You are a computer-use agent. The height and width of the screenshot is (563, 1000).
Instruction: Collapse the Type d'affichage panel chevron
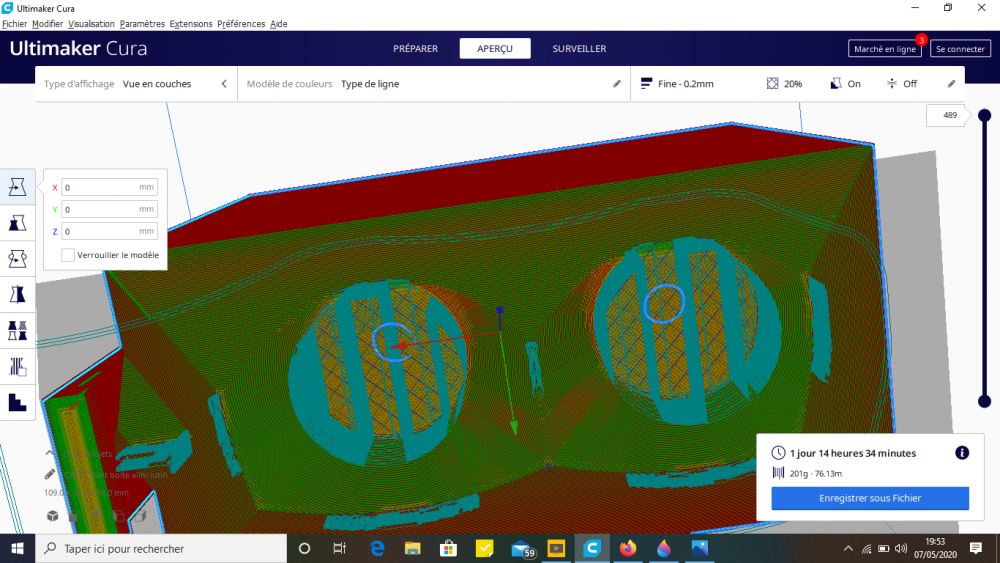(224, 84)
